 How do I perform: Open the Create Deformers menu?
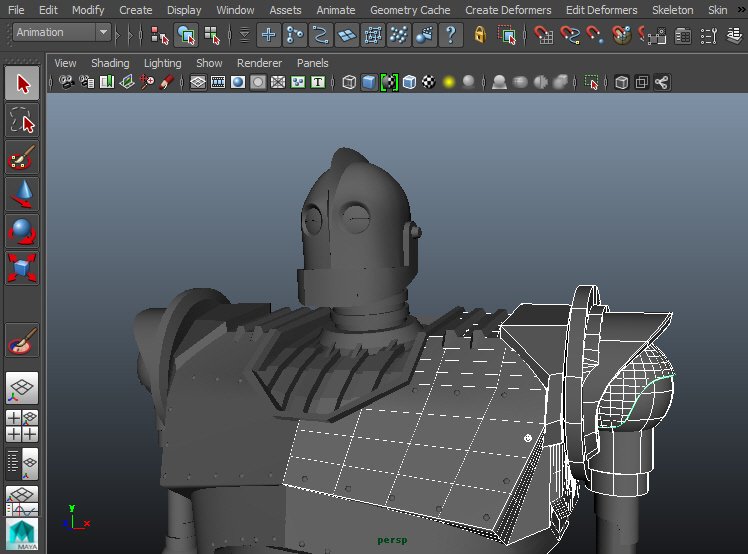508,10
